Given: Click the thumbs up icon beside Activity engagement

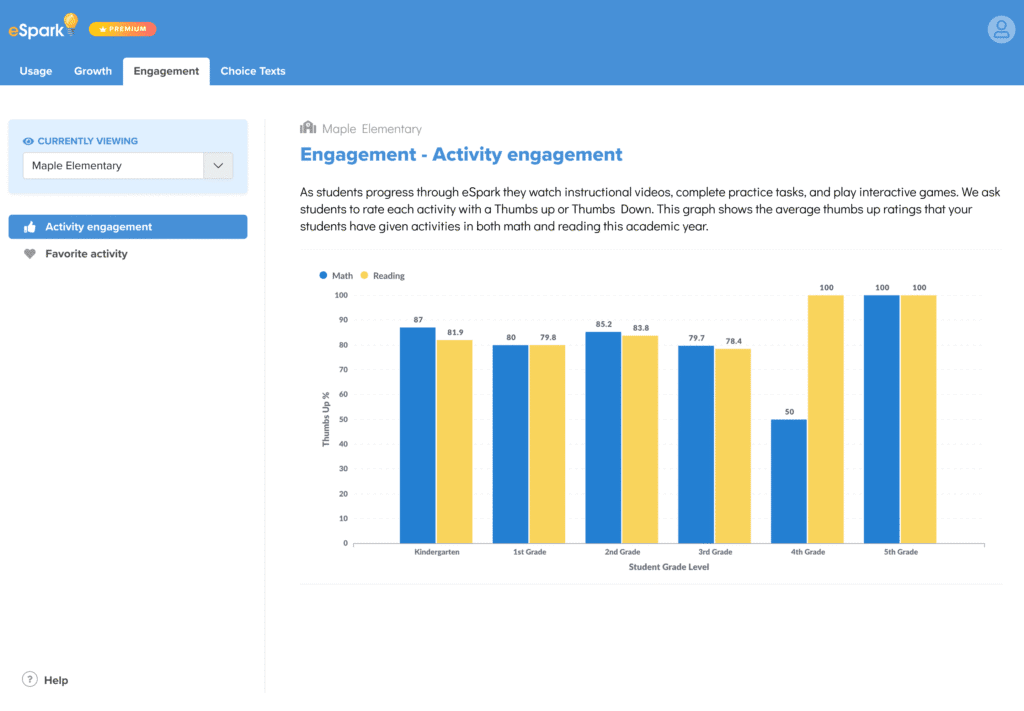Looking at the screenshot, I should 29,227.
